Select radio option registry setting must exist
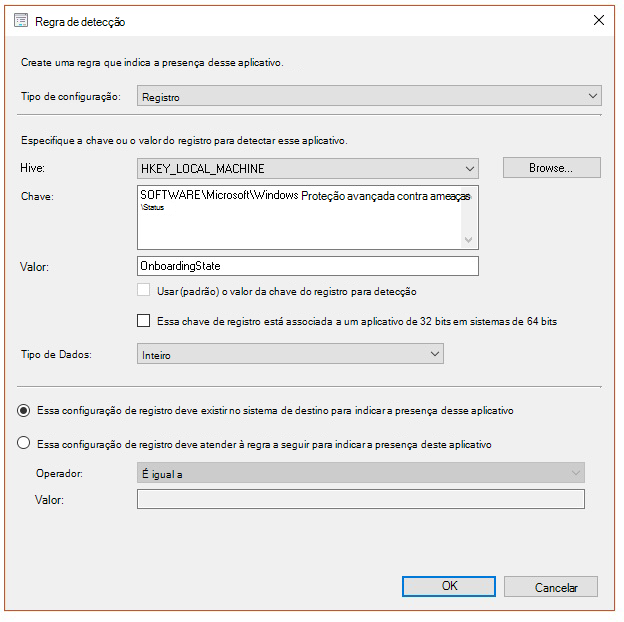The image size is (624, 622). [24, 410]
